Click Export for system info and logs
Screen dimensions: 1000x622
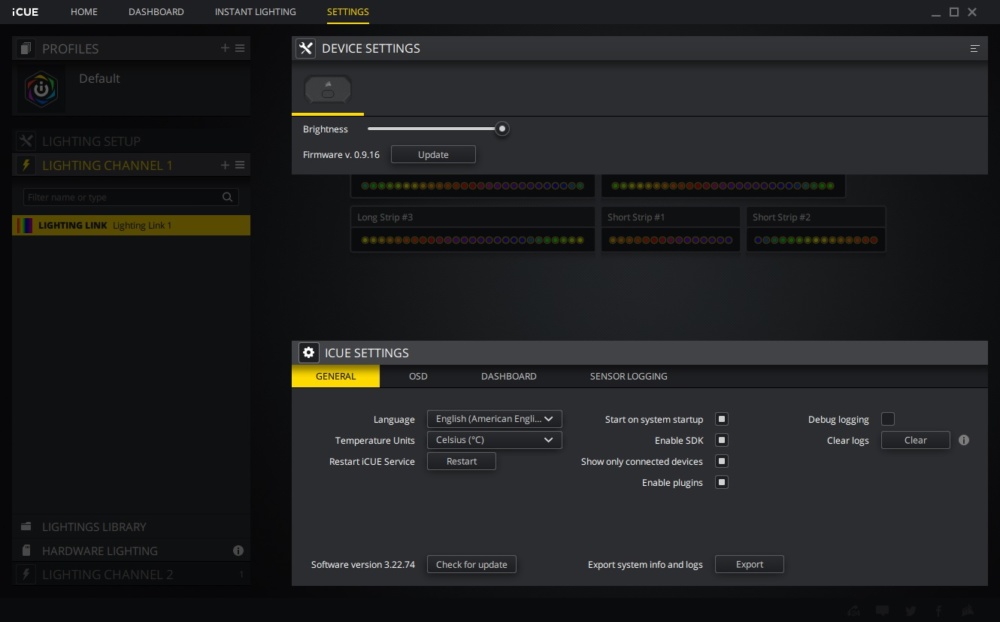coord(749,564)
